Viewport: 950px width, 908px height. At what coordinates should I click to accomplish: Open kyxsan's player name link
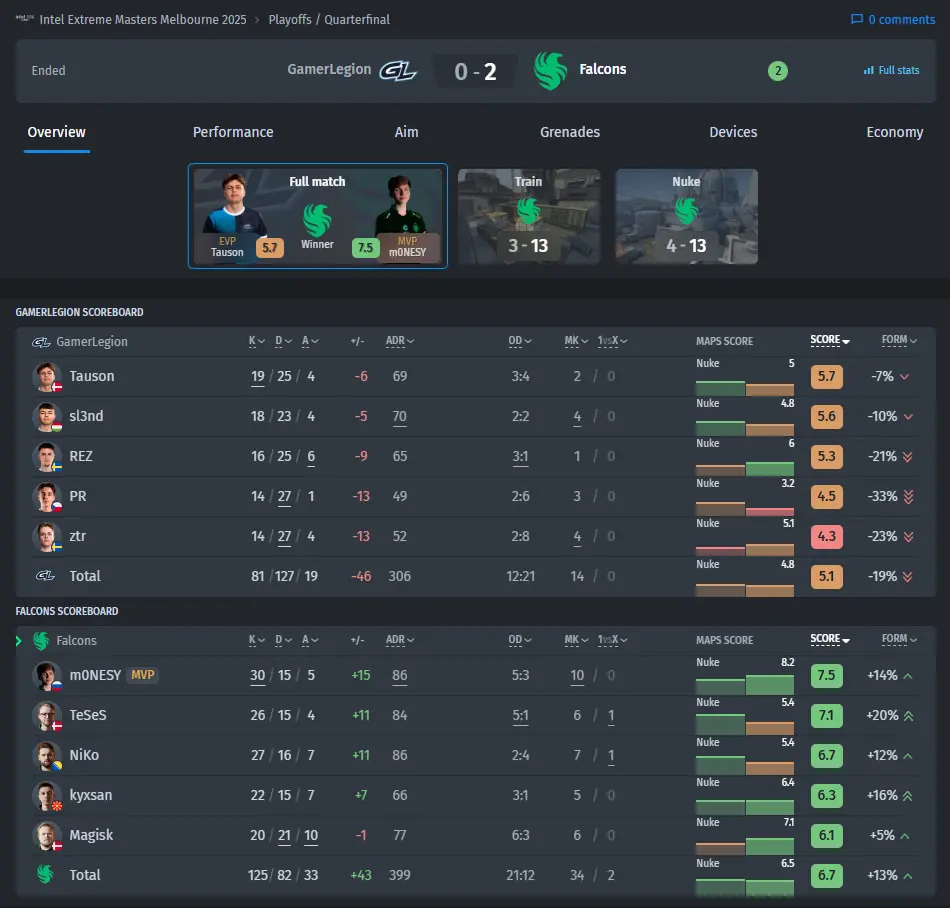[x=90, y=795]
